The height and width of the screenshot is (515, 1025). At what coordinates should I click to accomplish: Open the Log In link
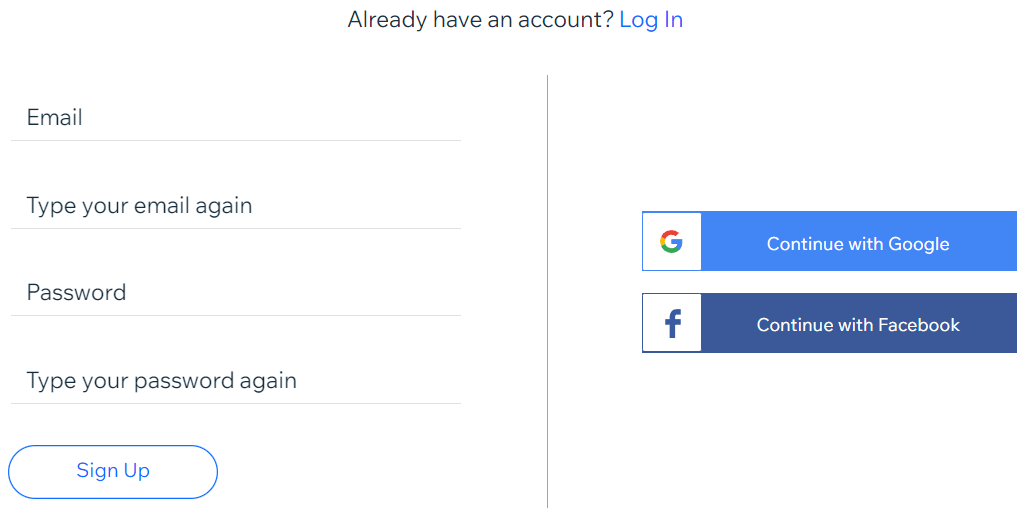(x=651, y=20)
